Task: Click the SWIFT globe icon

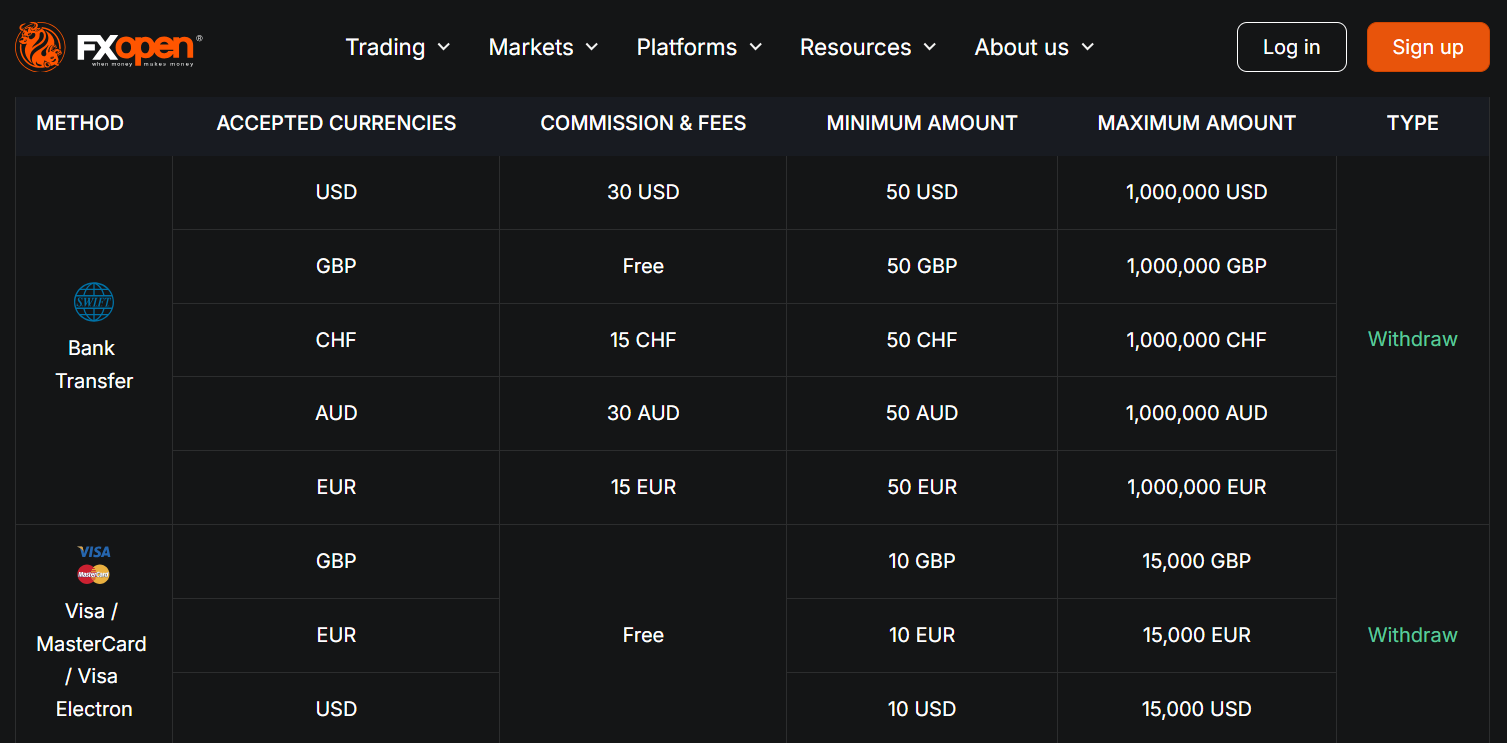Action: coord(94,302)
